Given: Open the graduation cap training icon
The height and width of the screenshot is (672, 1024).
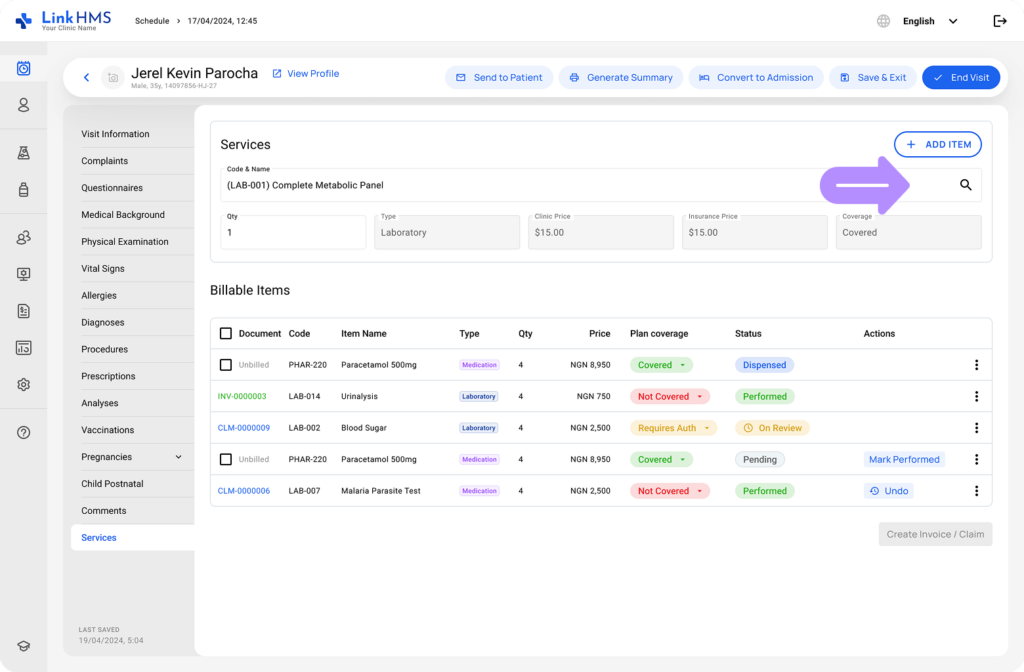Looking at the screenshot, I should pos(24,646).
